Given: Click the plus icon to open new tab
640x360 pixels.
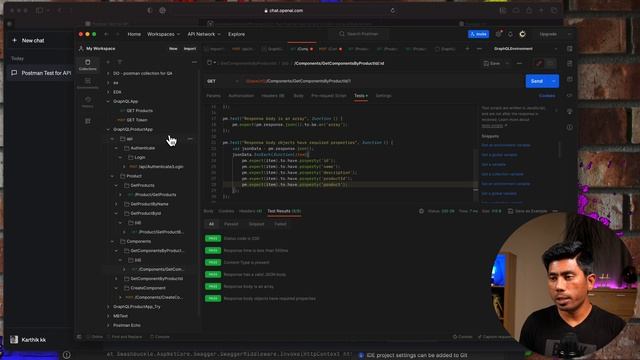Looking at the screenshot, I should (x=467, y=49).
